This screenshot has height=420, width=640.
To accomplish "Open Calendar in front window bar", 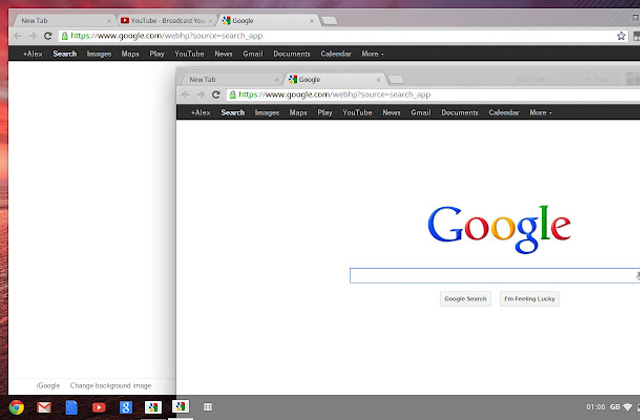I will [x=504, y=113].
